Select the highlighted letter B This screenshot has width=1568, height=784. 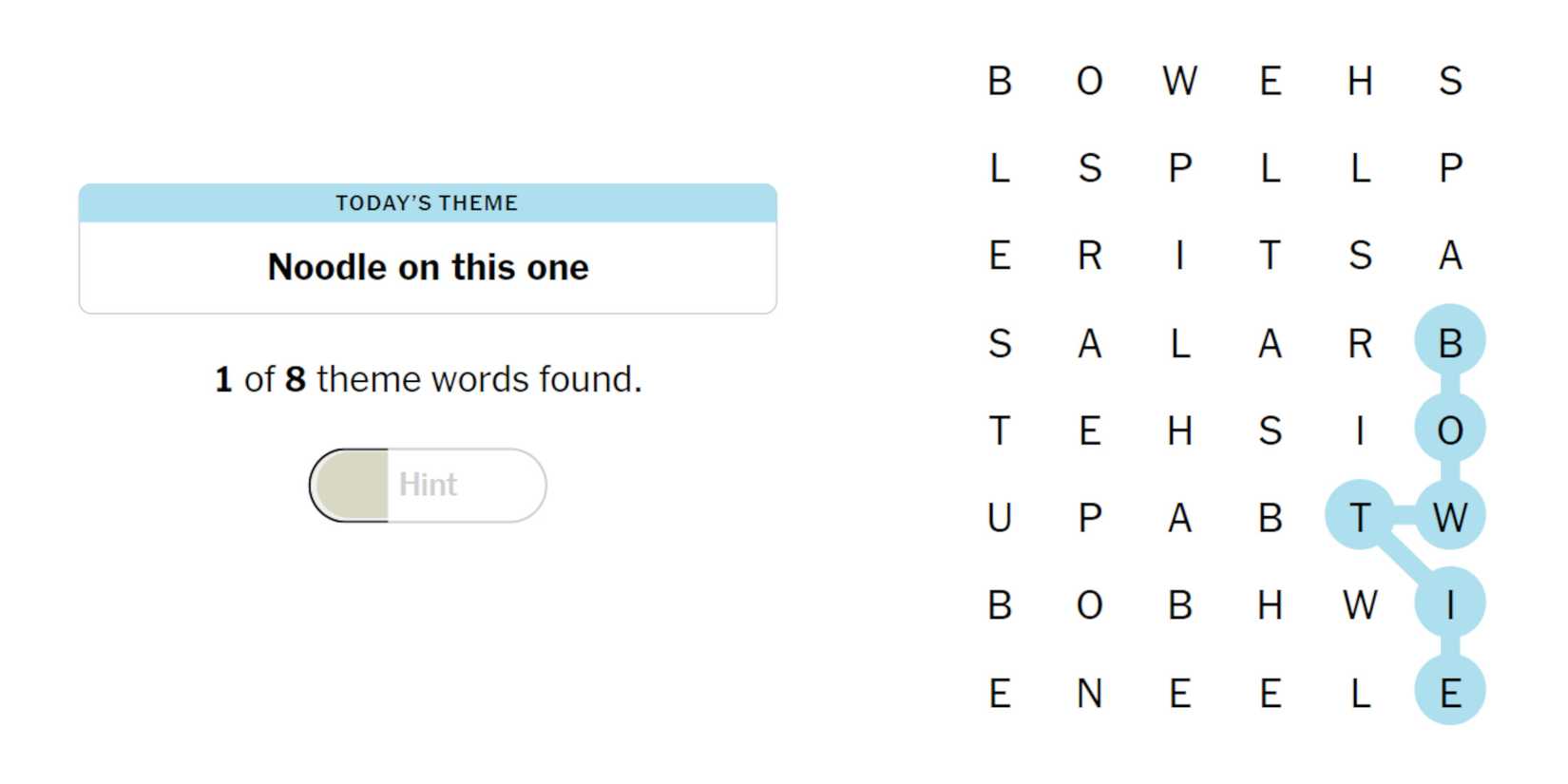[1449, 342]
